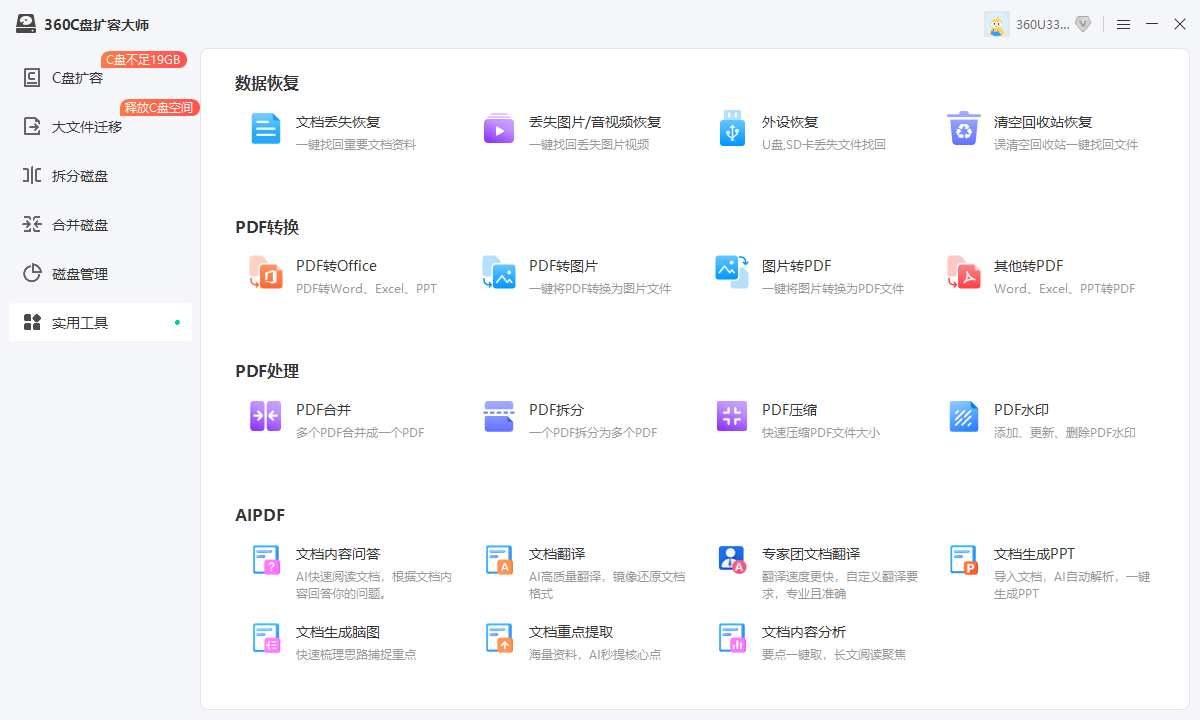
Task: Click the text 一键将图片转换为PDF文件
Action: (833, 289)
